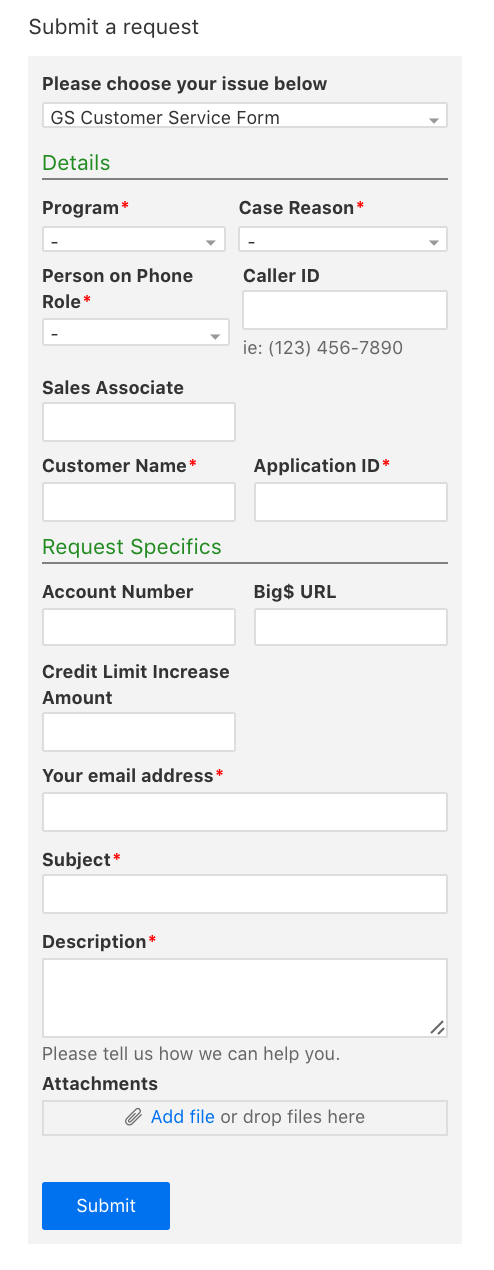Click Credit Limit Increase Amount field

coord(139,732)
